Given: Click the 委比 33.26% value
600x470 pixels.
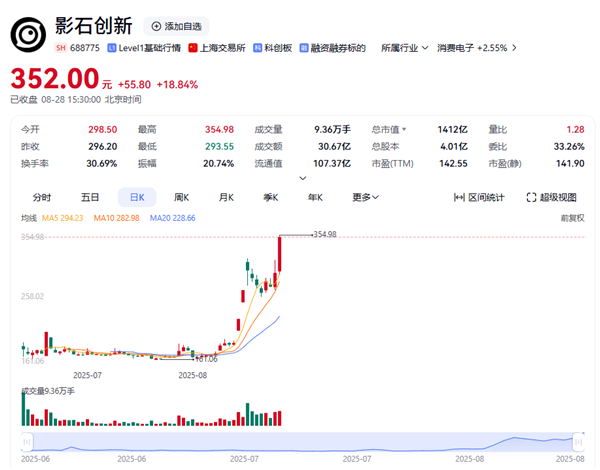Looking at the screenshot, I should coord(569,146).
